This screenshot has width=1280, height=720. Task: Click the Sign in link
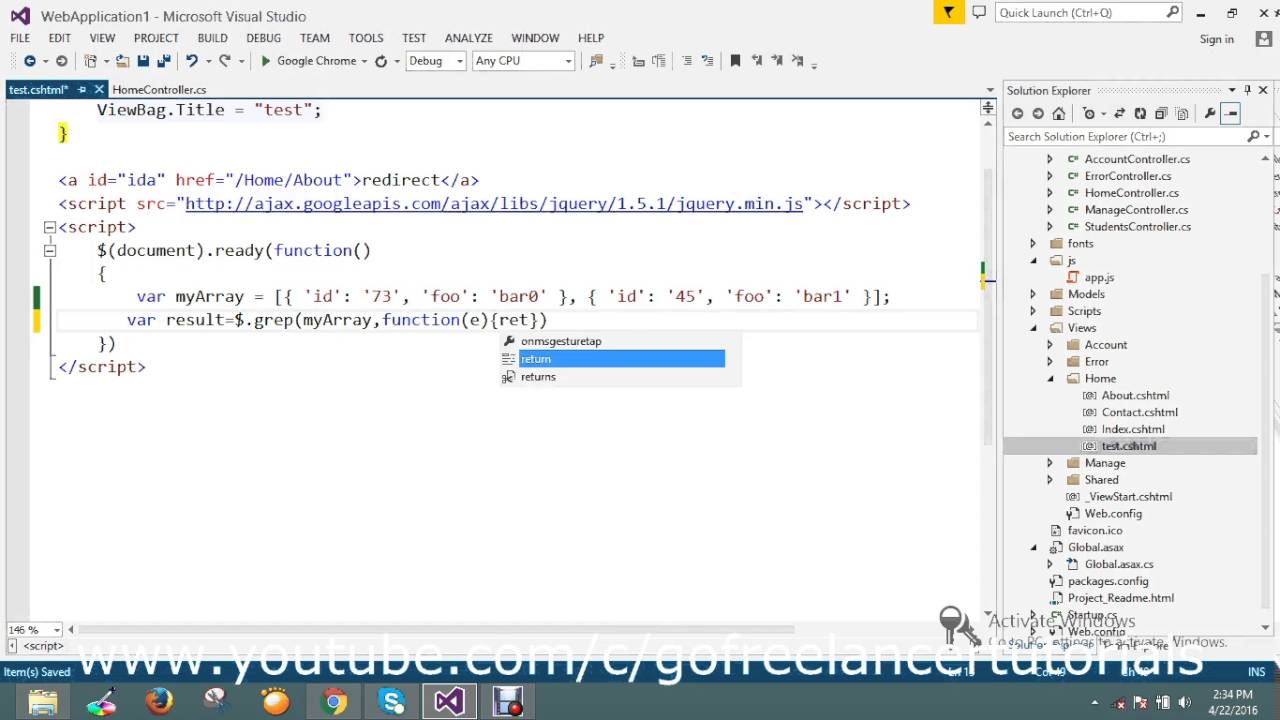point(1216,39)
